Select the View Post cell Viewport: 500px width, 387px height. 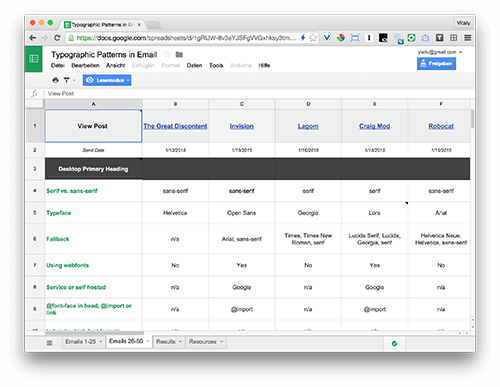[x=93, y=126]
